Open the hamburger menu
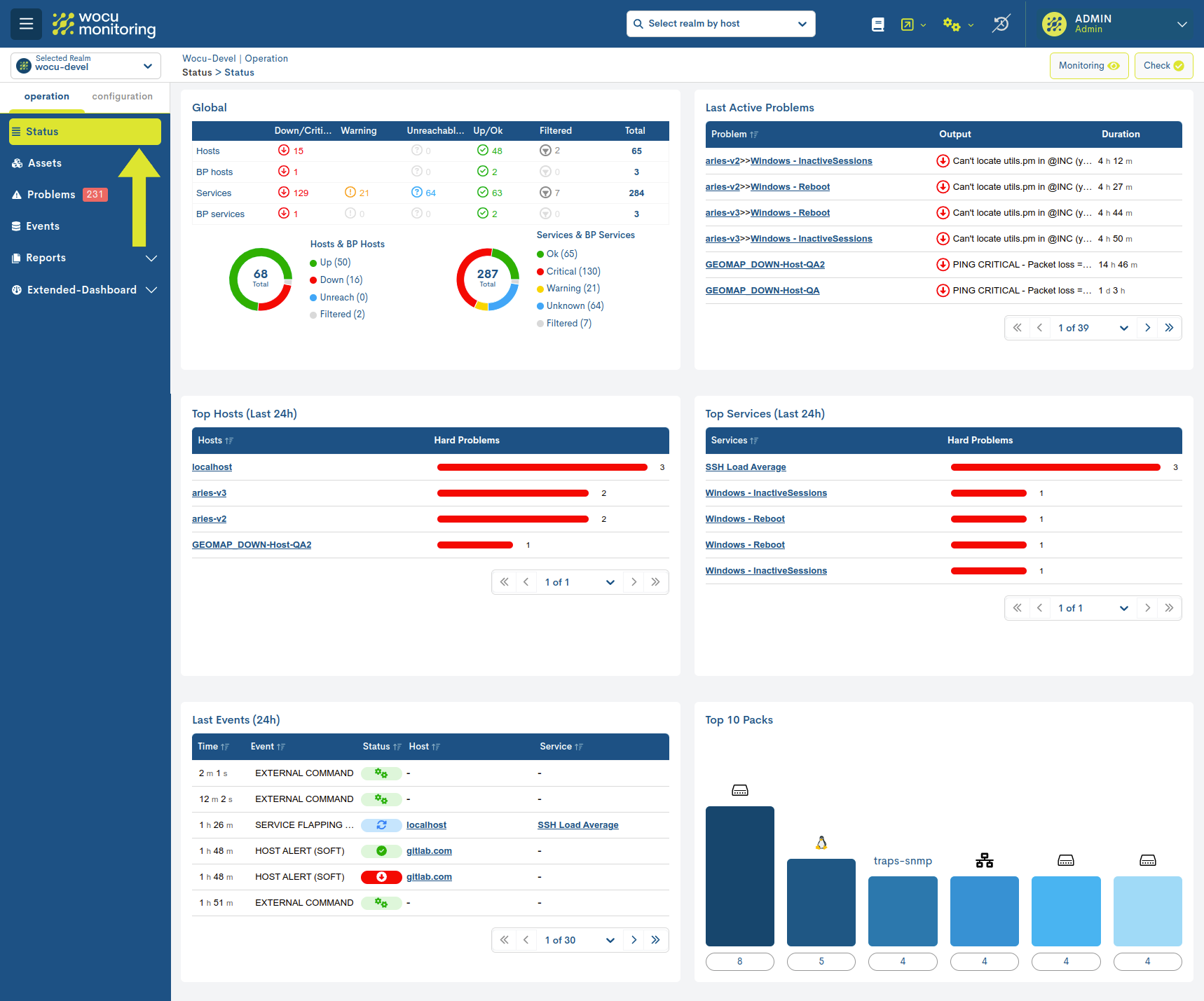1204x1001 pixels. [26, 24]
